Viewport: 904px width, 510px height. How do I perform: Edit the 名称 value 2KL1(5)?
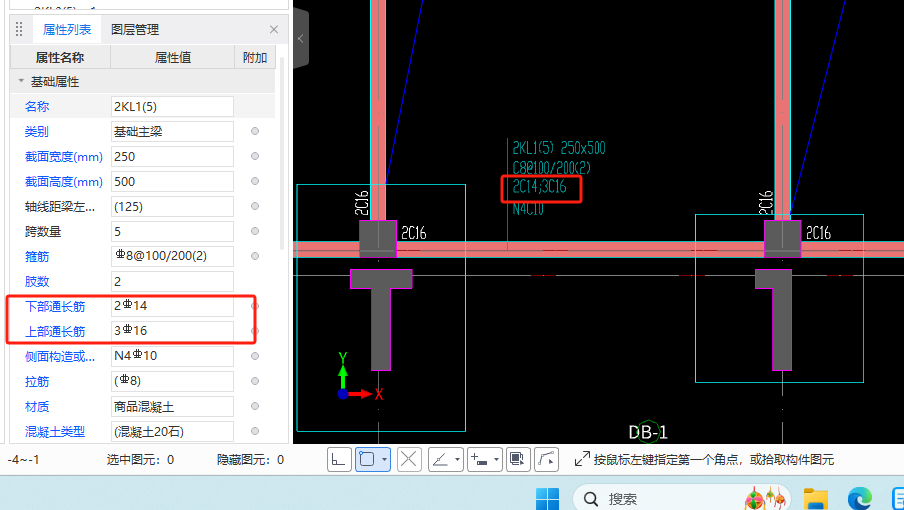point(172,107)
